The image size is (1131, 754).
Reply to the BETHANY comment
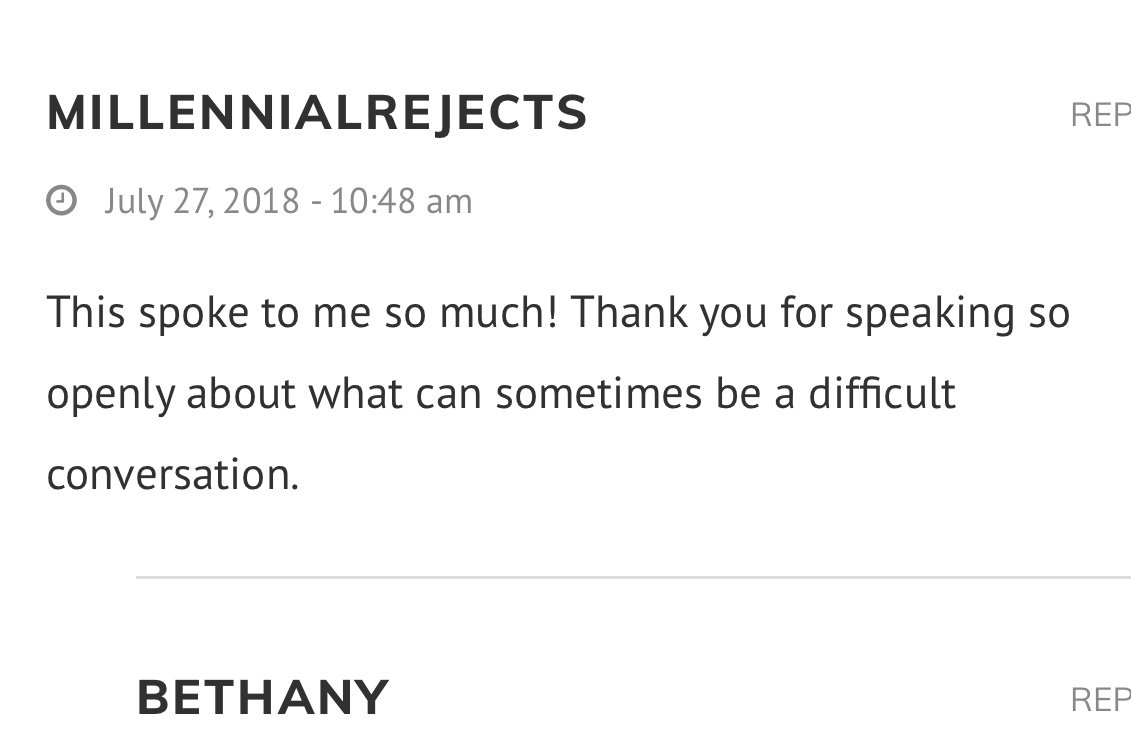1101,699
